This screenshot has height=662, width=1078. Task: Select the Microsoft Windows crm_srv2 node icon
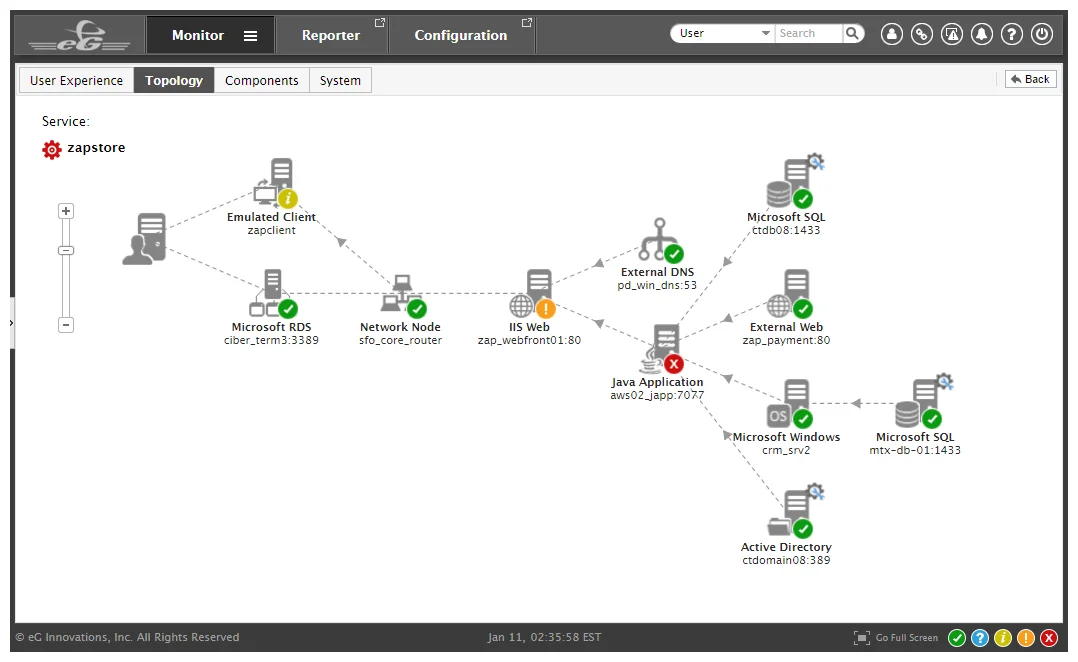click(x=790, y=404)
